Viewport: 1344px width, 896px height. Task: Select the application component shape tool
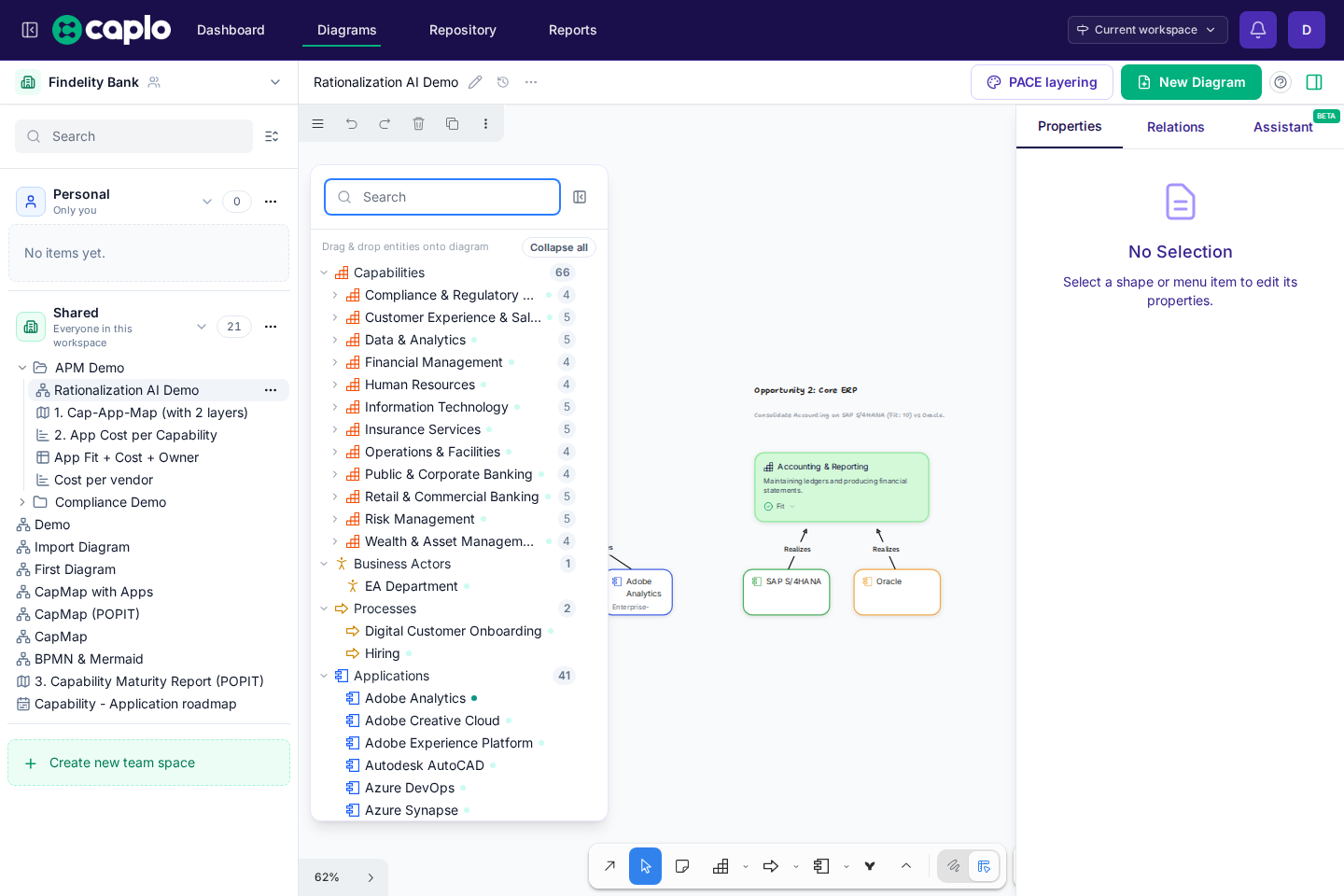point(821,866)
